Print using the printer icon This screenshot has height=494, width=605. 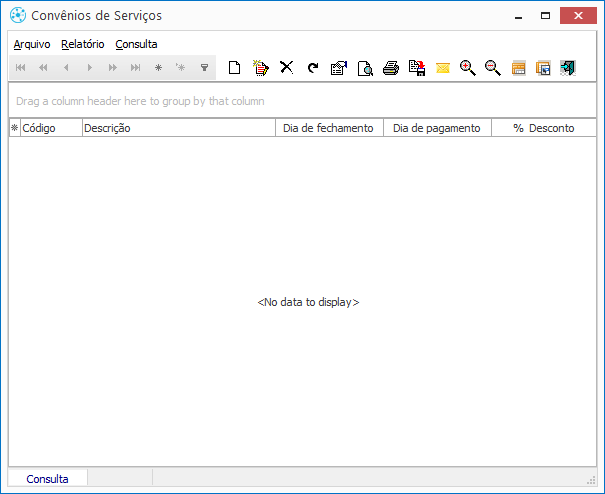[391, 68]
